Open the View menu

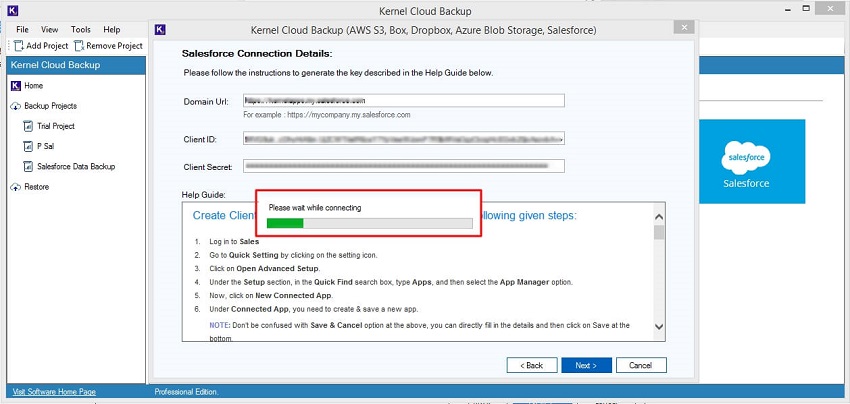[49, 30]
